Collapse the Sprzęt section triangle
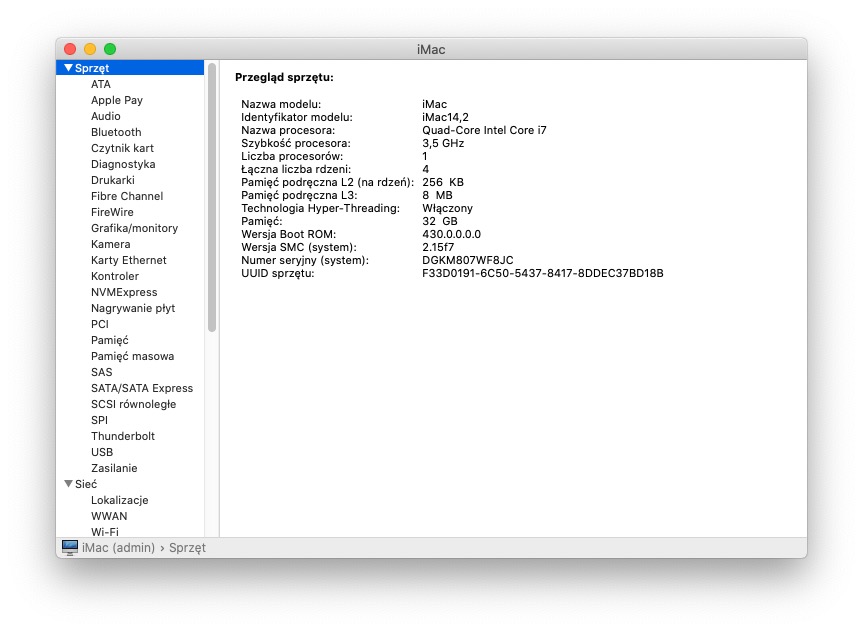The width and height of the screenshot is (863, 632). click(68, 68)
